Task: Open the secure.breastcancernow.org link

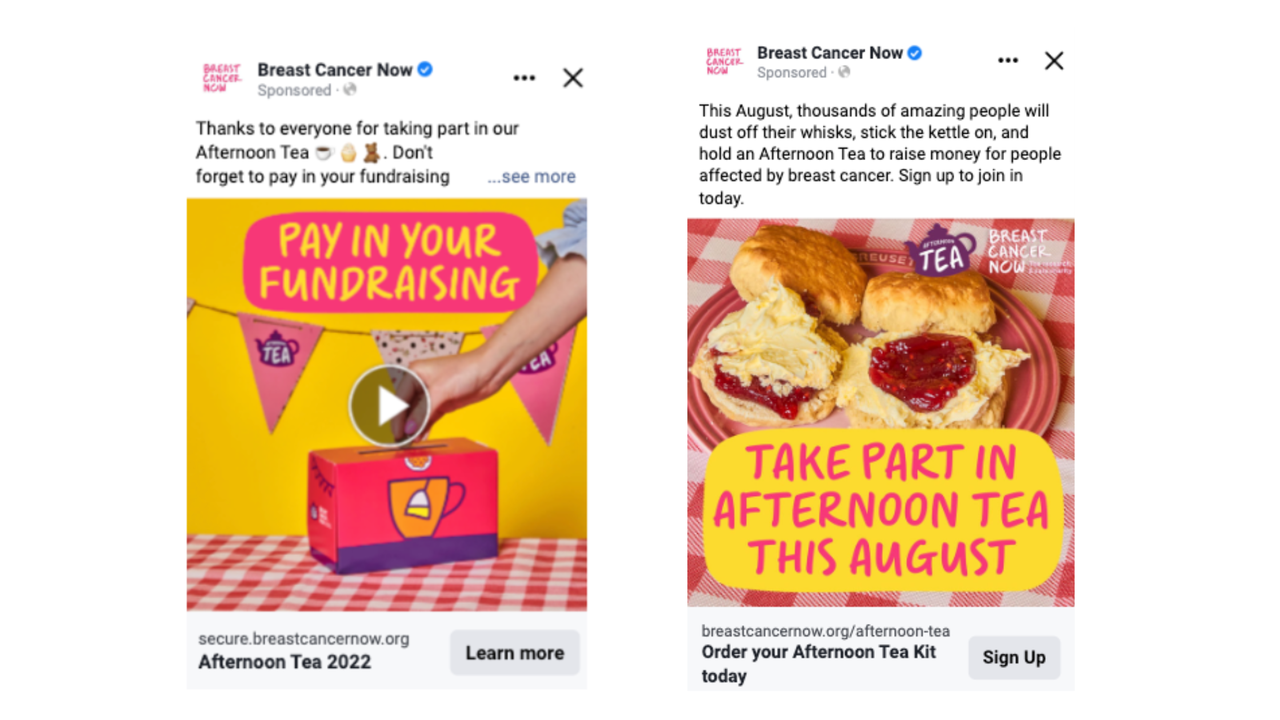Action: (304, 639)
